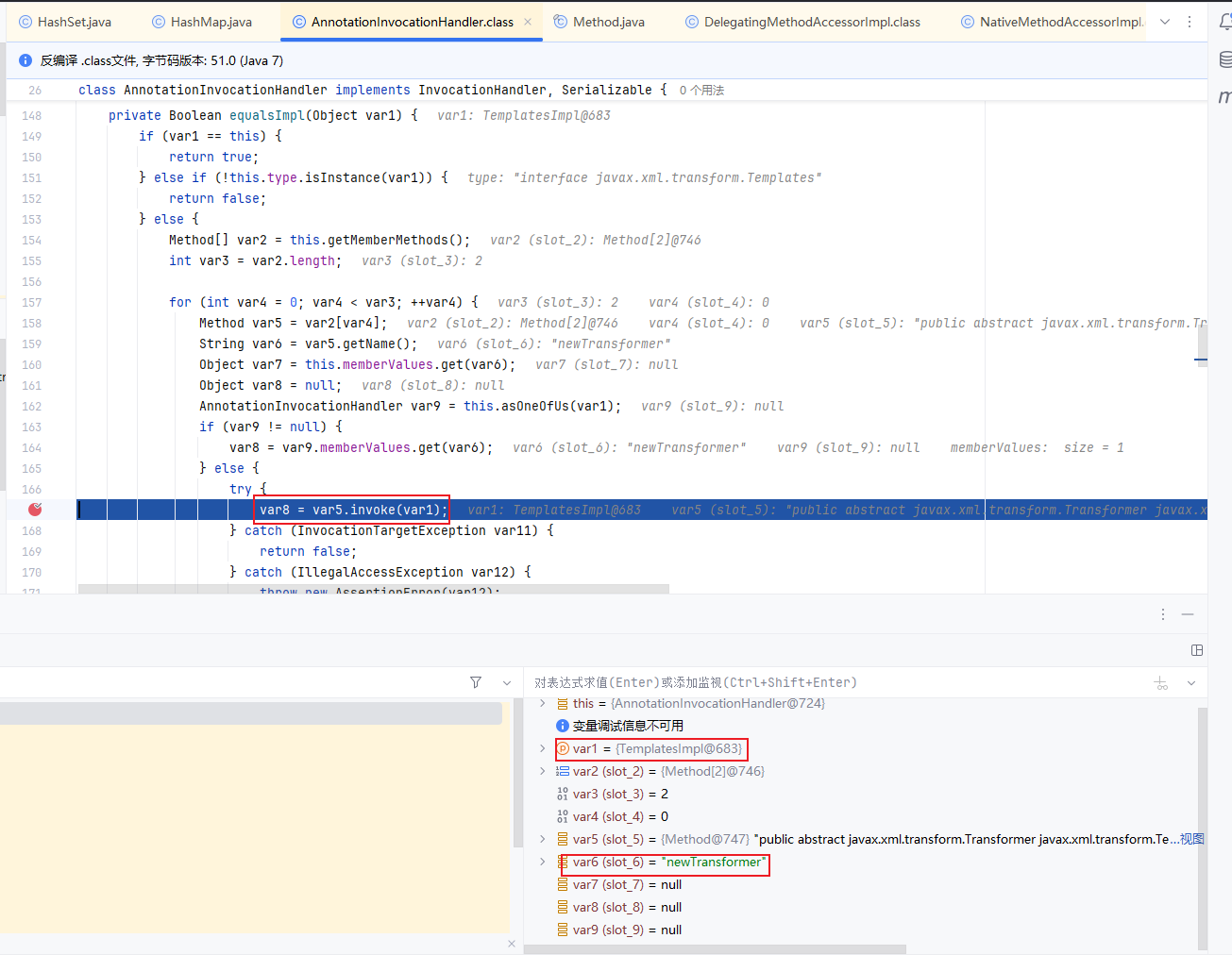Expand var1 TemplatesImpl@683 node

pyautogui.click(x=542, y=748)
